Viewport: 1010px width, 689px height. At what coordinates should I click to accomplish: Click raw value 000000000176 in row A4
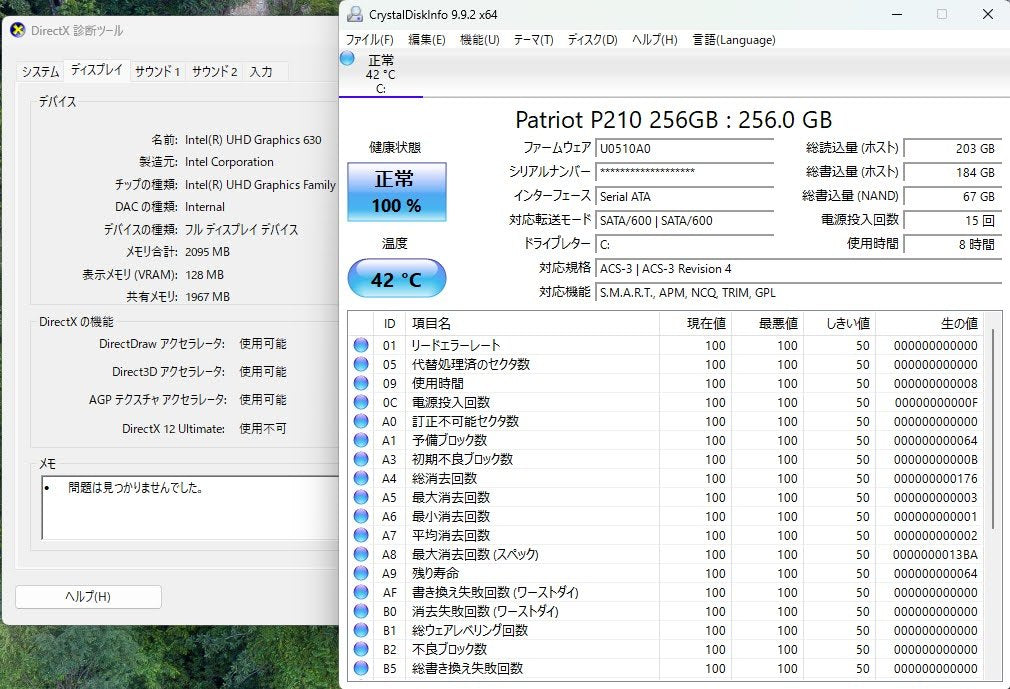pos(935,478)
